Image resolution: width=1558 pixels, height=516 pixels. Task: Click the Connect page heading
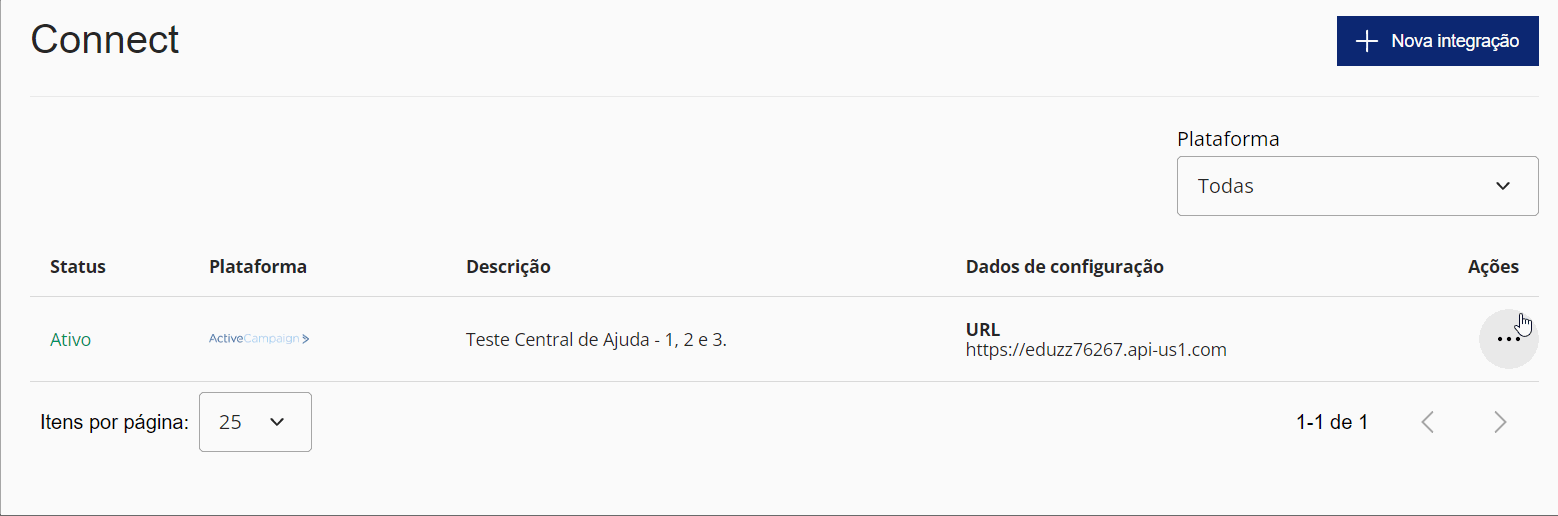[x=105, y=40]
